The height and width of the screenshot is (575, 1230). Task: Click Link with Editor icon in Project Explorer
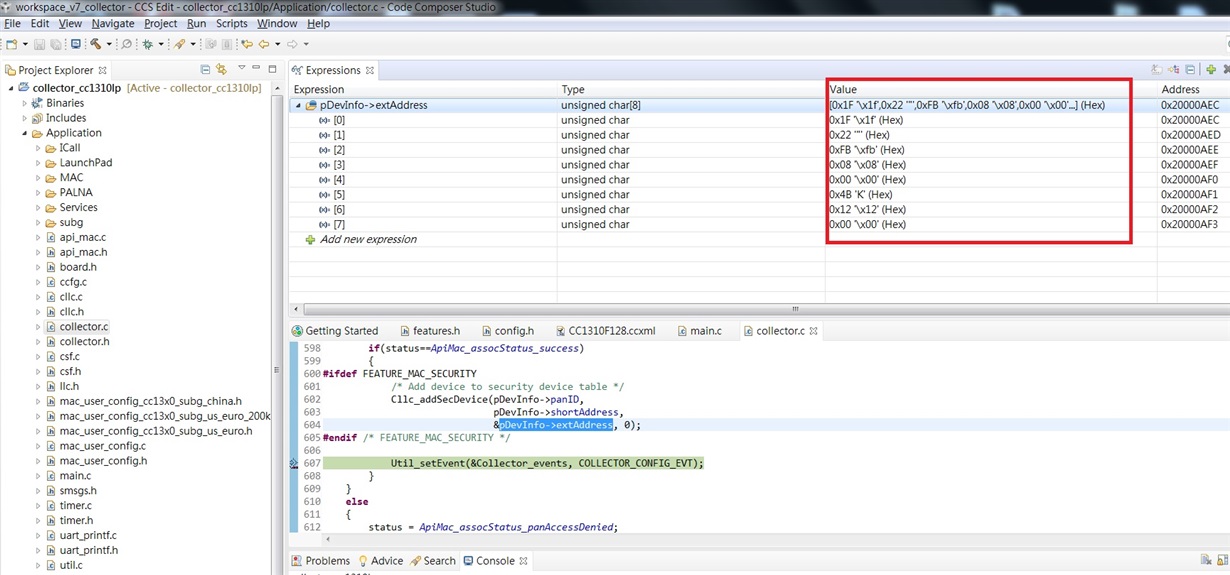tap(221, 70)
